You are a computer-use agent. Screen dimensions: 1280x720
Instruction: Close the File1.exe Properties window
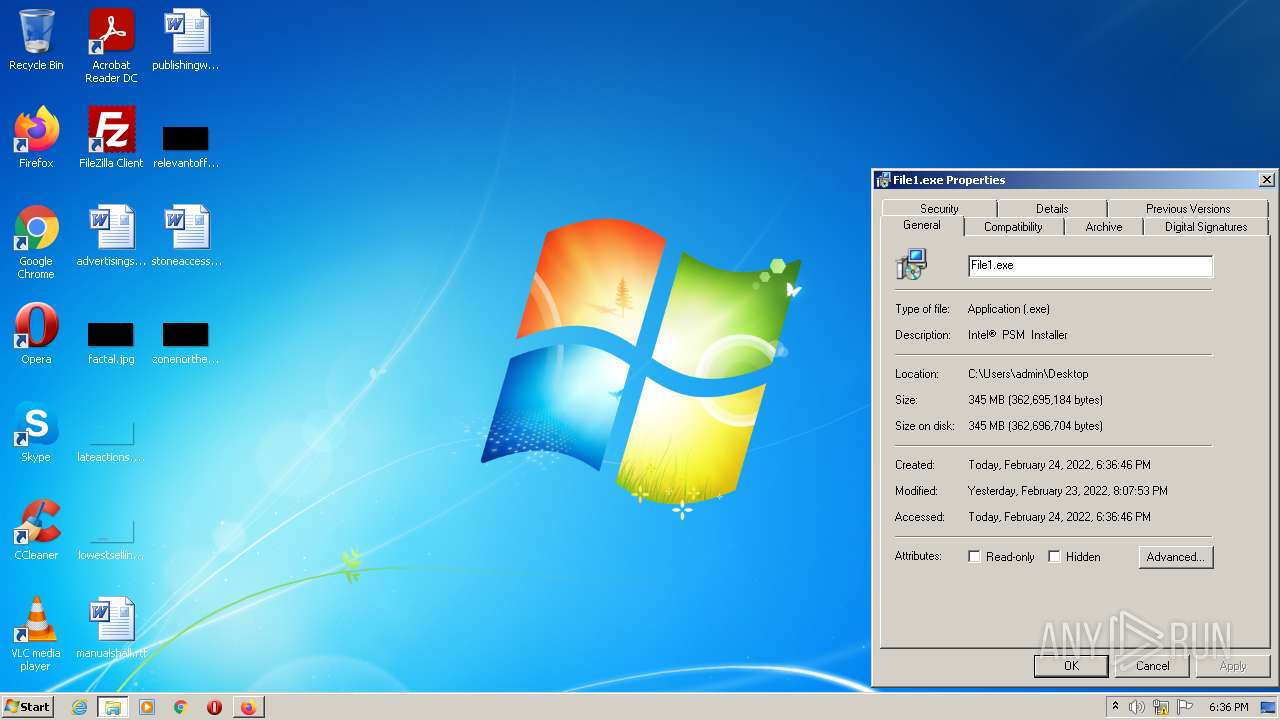1266,180
